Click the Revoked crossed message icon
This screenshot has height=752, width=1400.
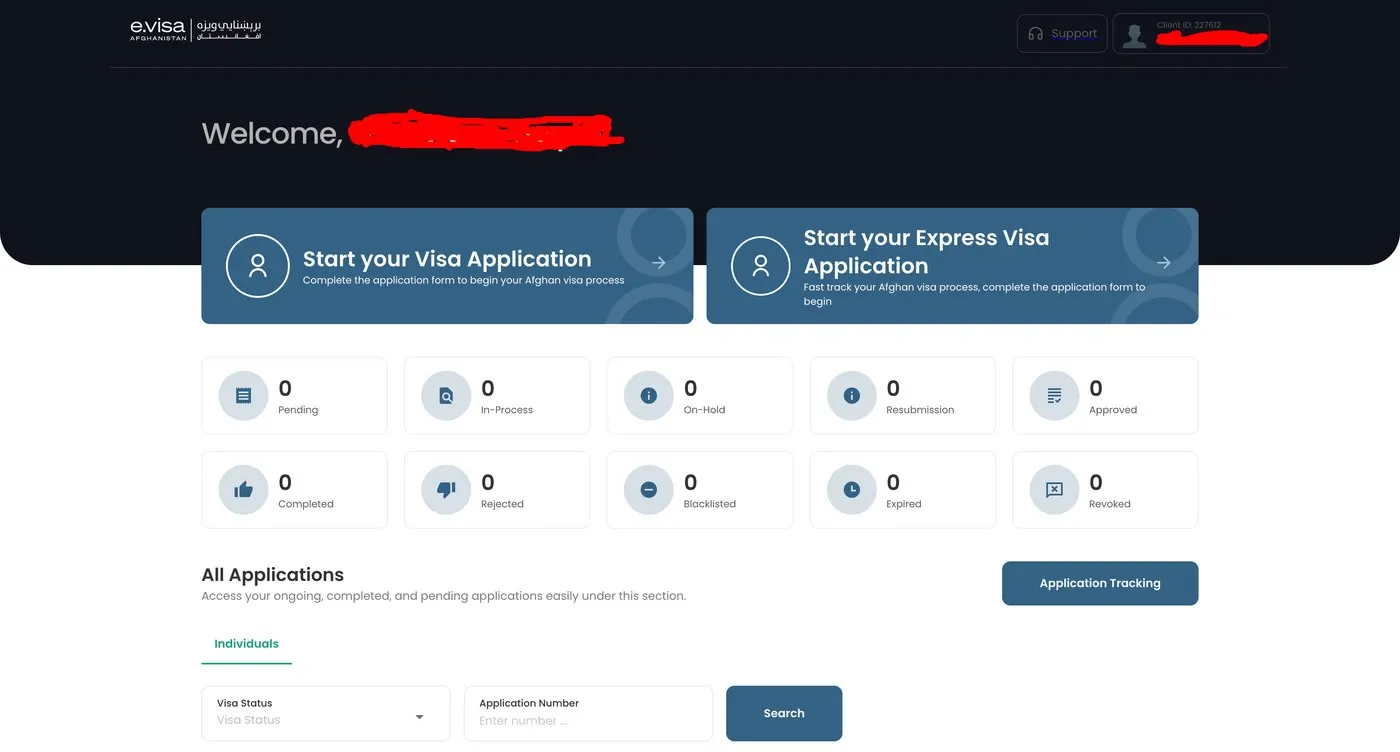[x=1054, y=490]
